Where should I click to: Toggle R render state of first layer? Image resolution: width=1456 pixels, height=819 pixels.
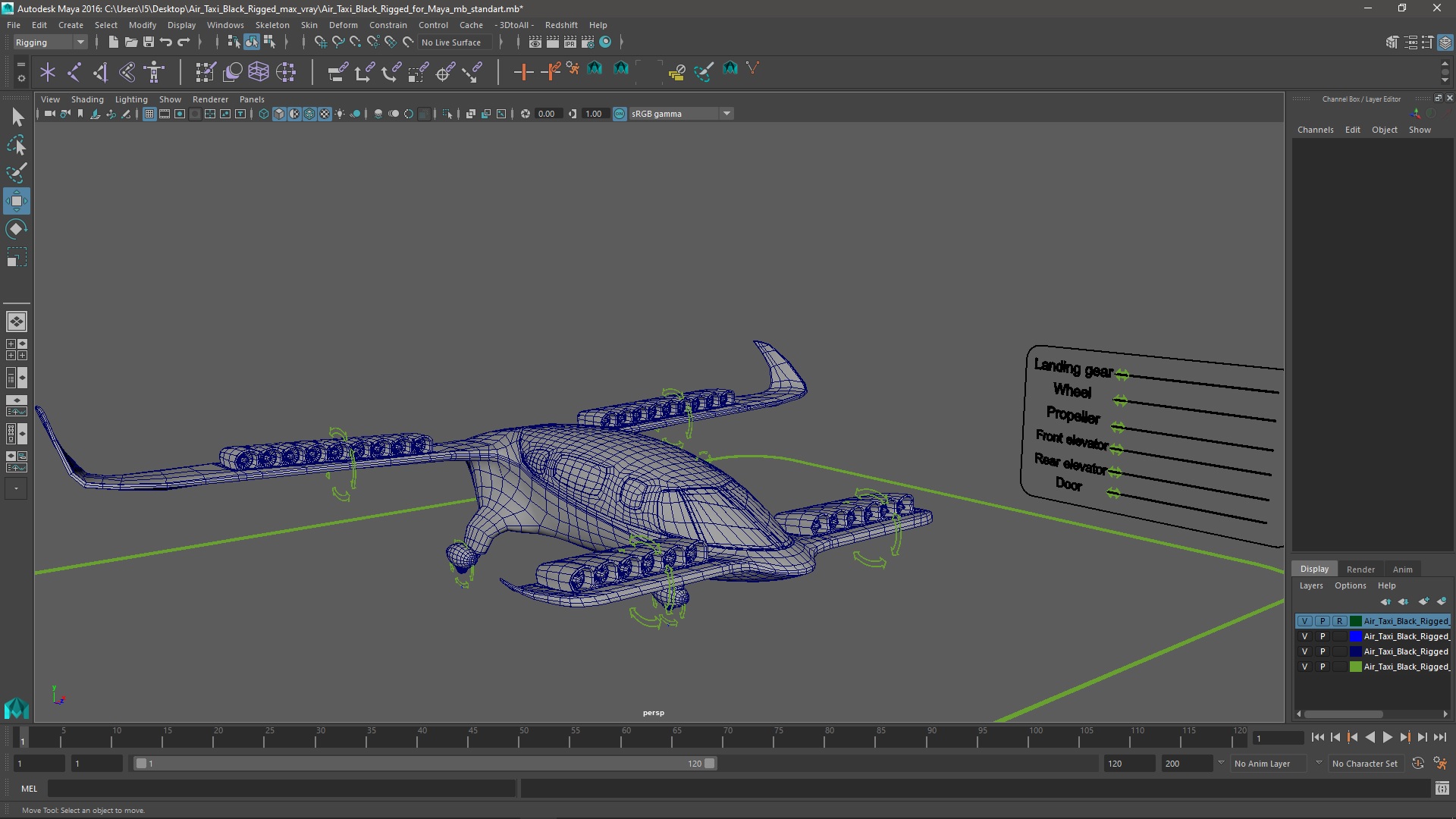coord(1340,621)
